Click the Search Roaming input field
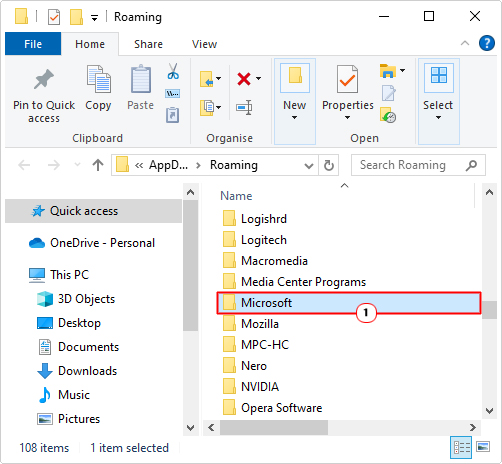 [418, 165]
